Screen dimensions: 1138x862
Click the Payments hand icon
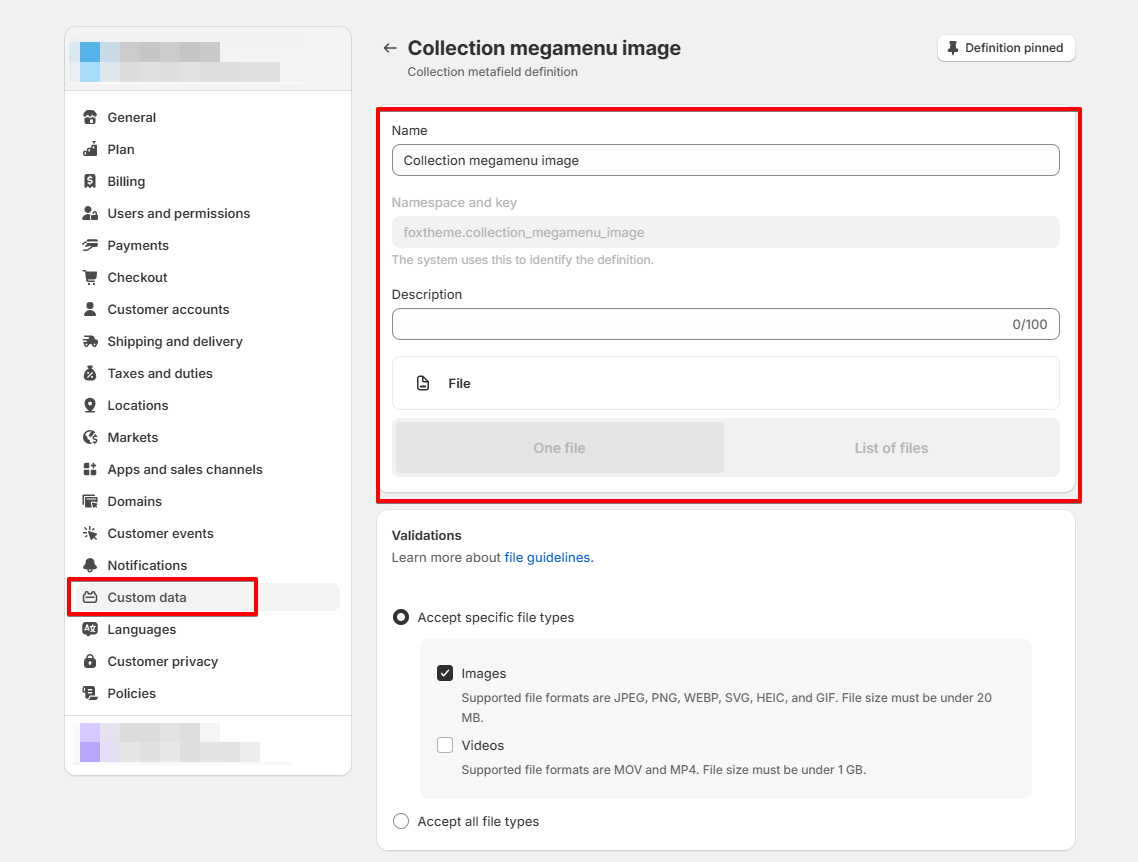pyautogui.click(x=90, y=245)
